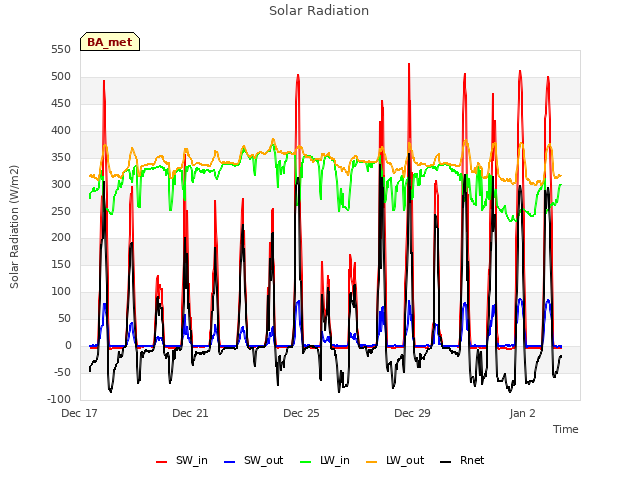640x480 pixels.
Task: Click the 0 y-axis tick label
Action: coord(68,346)
